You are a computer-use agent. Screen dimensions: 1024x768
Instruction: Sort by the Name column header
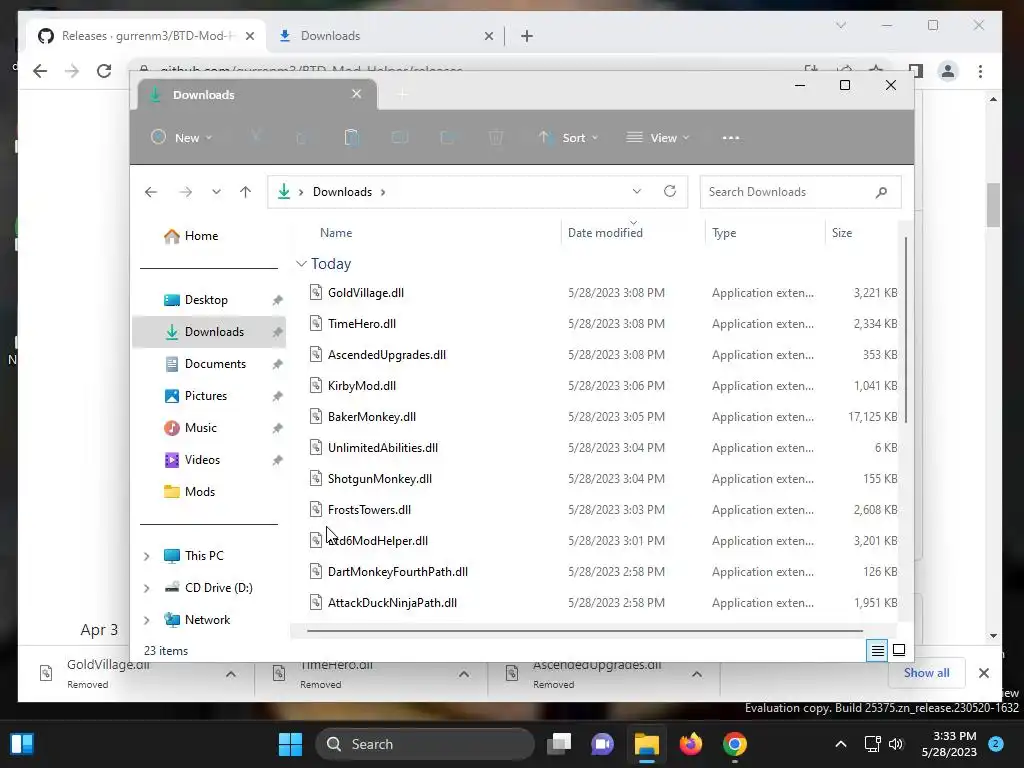pyautogui.click(x=336, y=232)
